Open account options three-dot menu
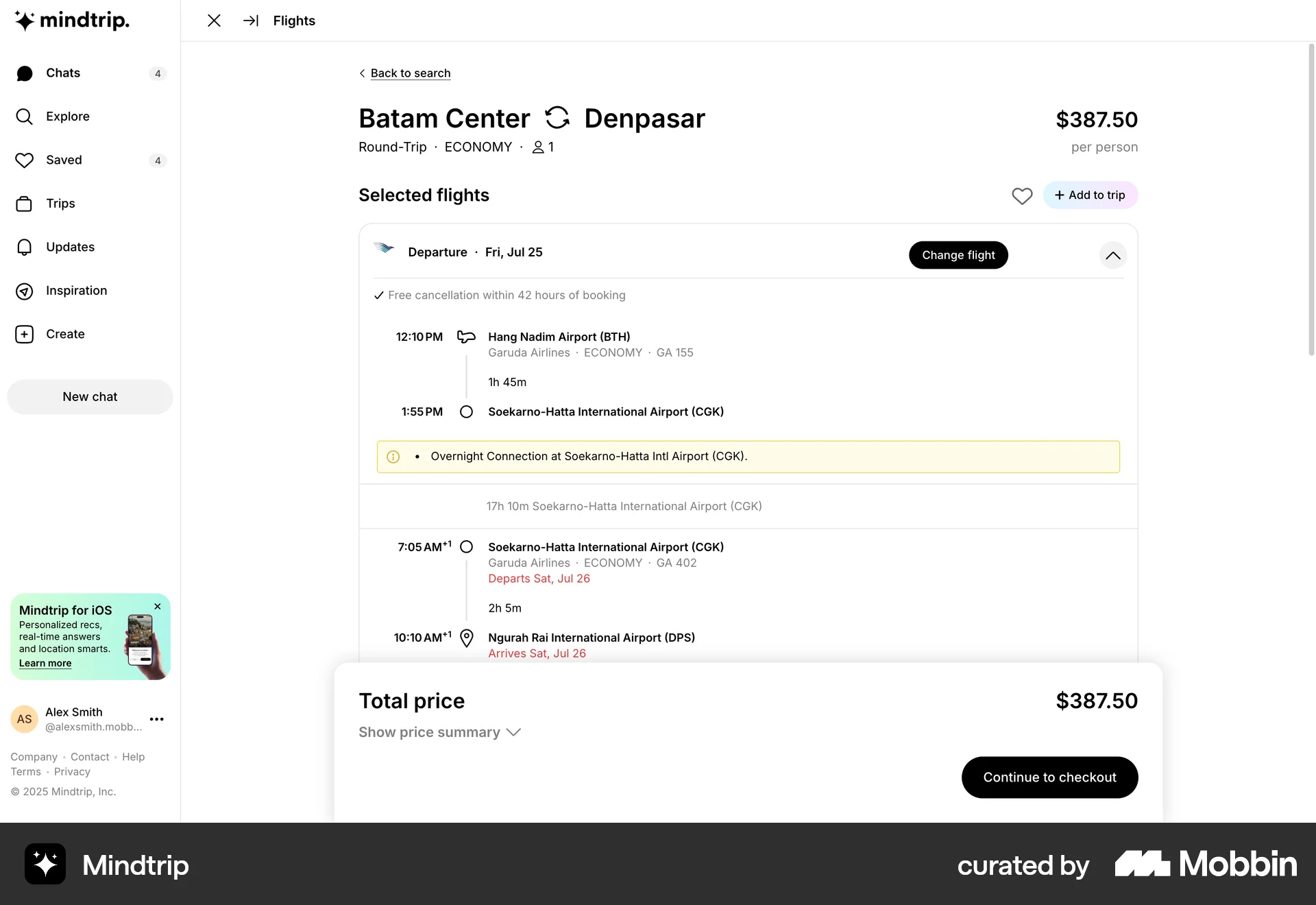This screenshot has height=905, width=1316. point(156,719)
